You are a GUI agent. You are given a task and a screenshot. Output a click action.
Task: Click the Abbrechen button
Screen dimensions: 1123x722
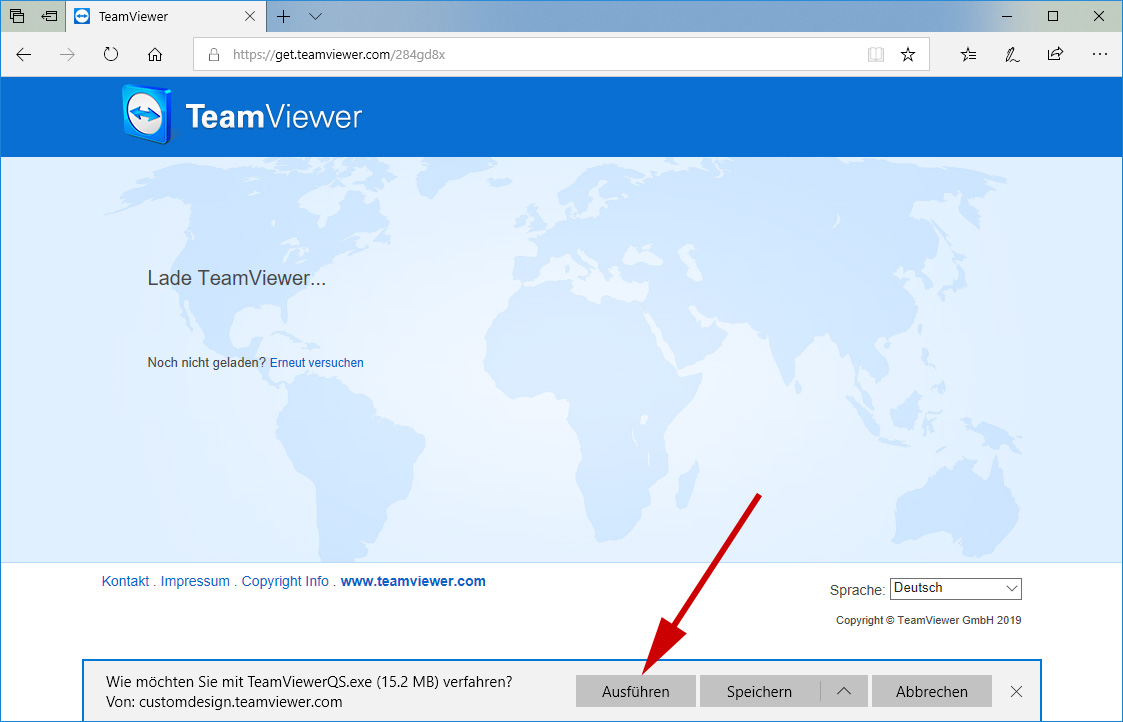point(932,691)
